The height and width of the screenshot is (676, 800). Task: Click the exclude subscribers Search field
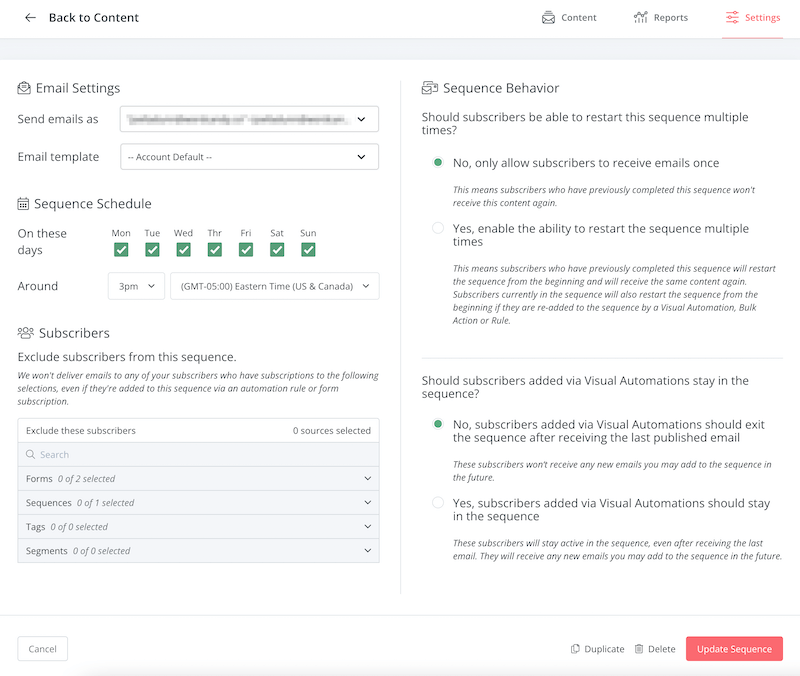point(205,455)
